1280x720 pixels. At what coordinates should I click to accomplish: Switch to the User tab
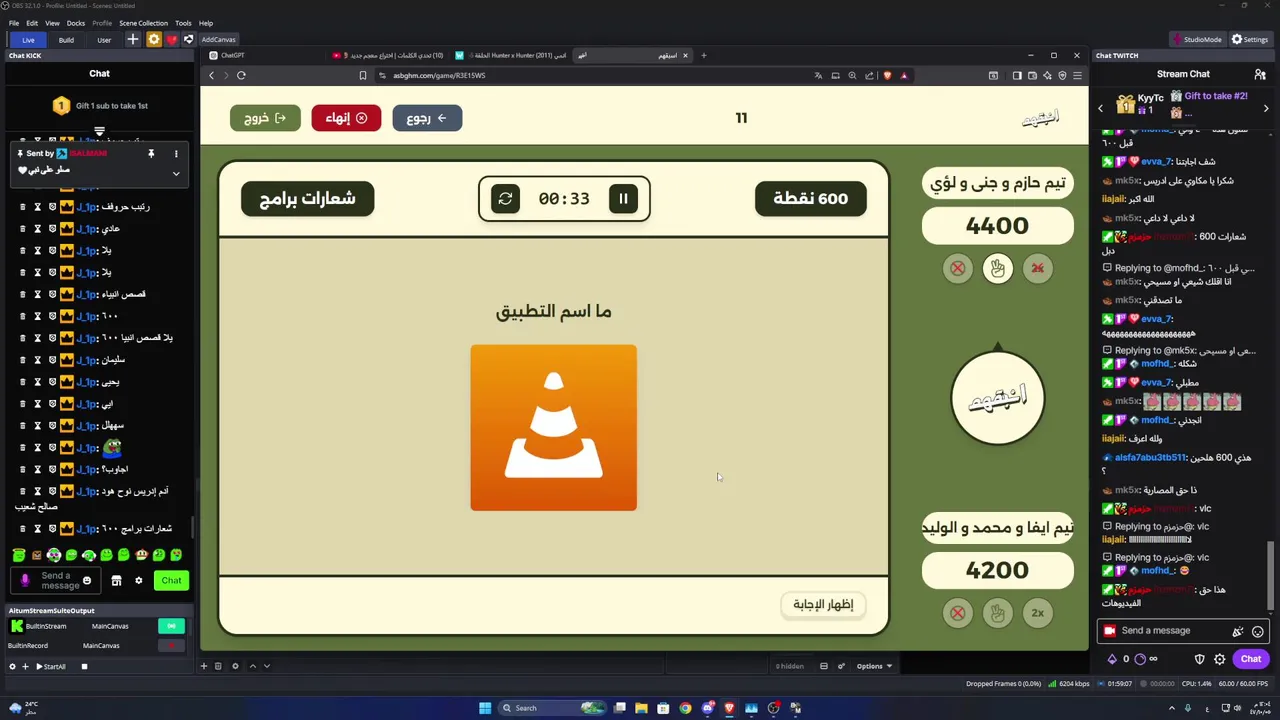coord(104,40)
